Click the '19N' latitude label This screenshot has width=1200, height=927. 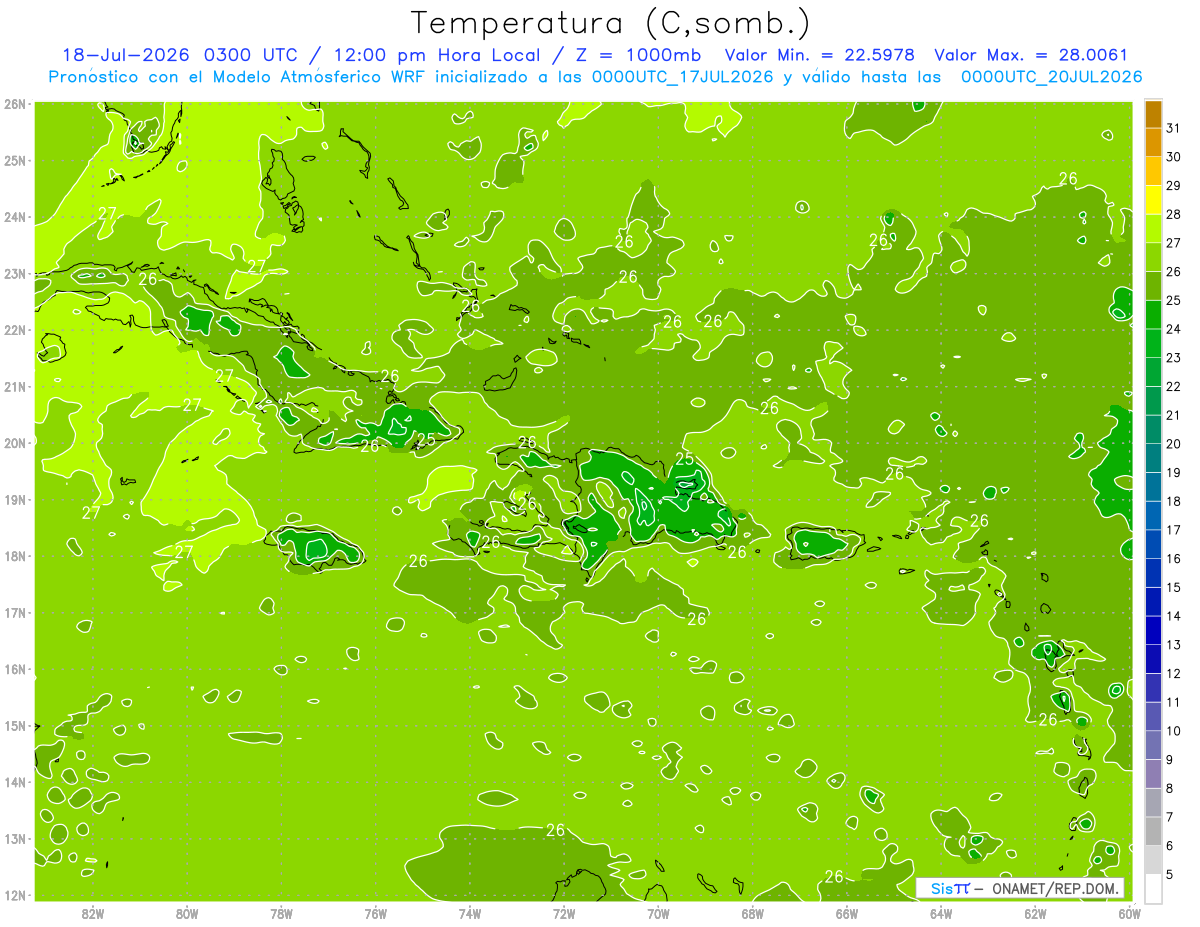tap(15, 500)
